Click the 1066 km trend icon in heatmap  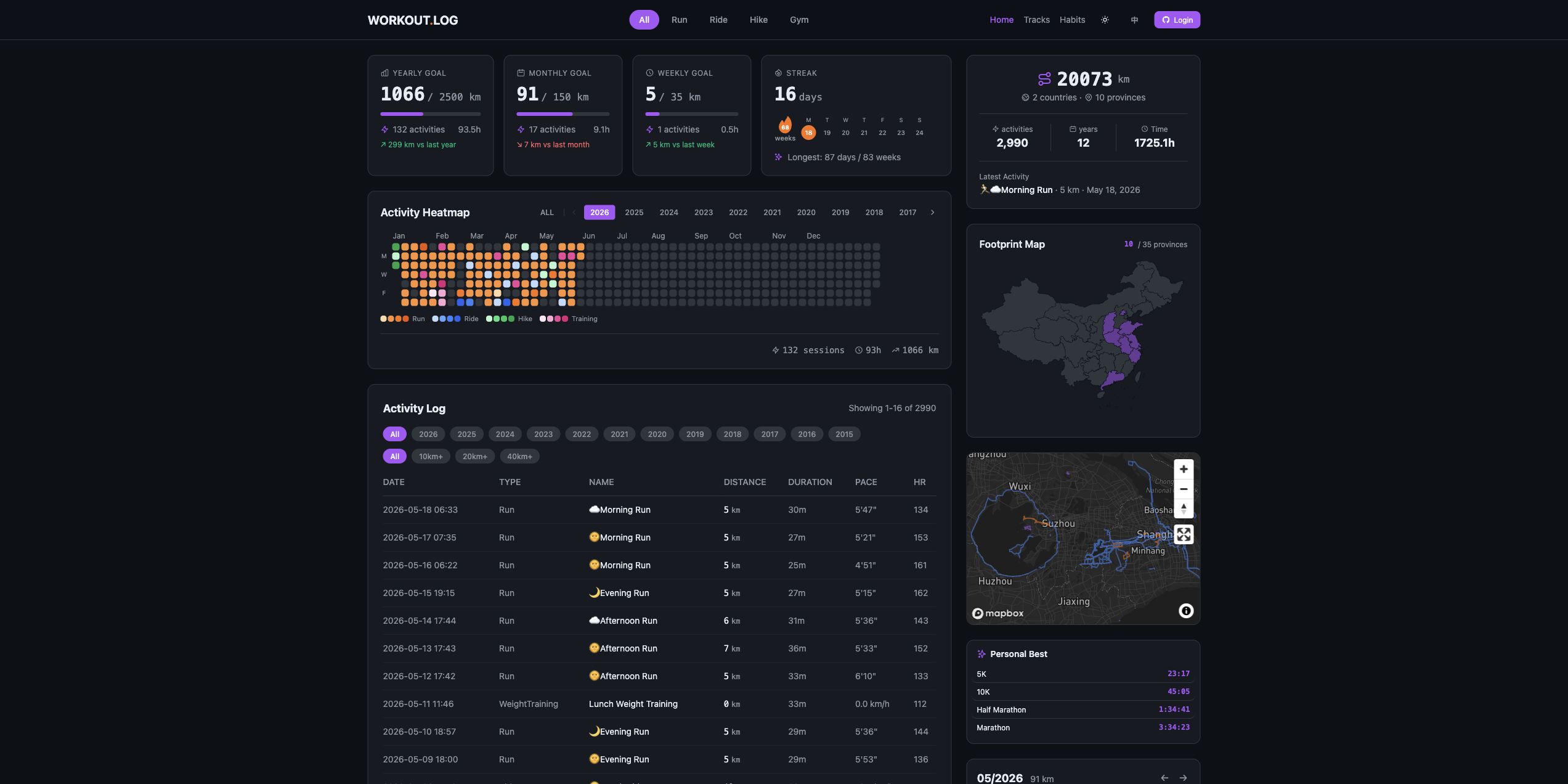tap(895, 350)
